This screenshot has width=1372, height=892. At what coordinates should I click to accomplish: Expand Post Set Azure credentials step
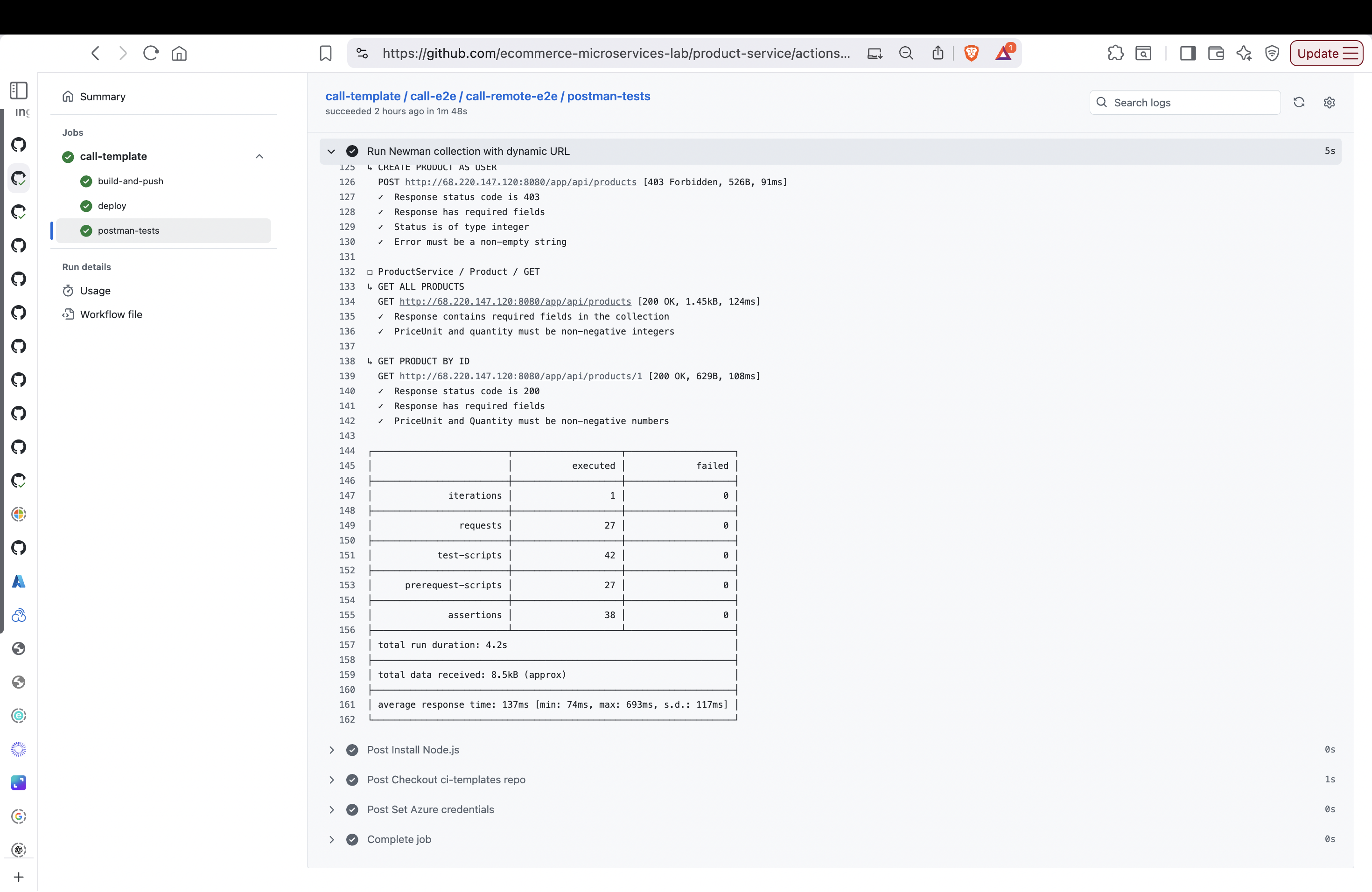coord(331,809)
